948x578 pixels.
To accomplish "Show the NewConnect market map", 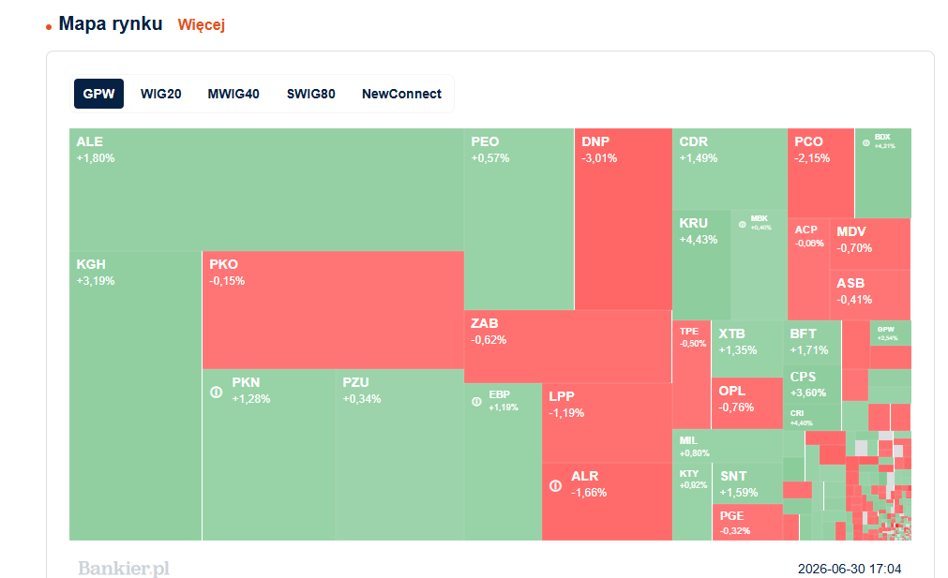I will point(401,94).
